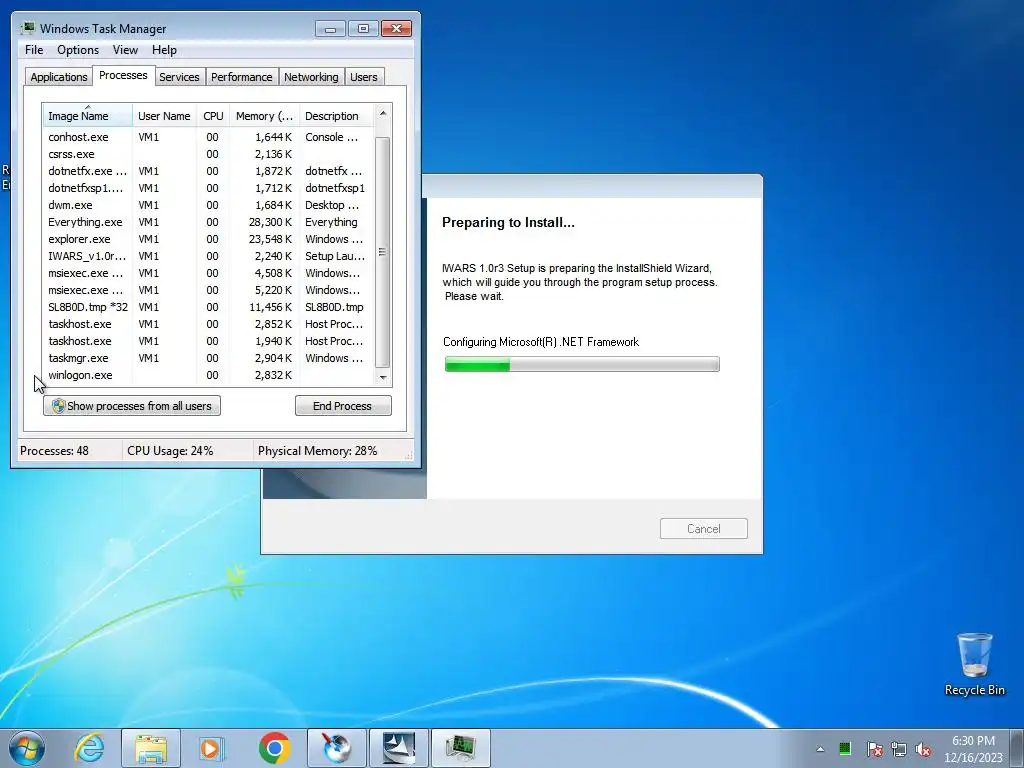
Task: Switch to the Task Manager taskbar icon
Action: pyautogui.click(x=460, y=748)
